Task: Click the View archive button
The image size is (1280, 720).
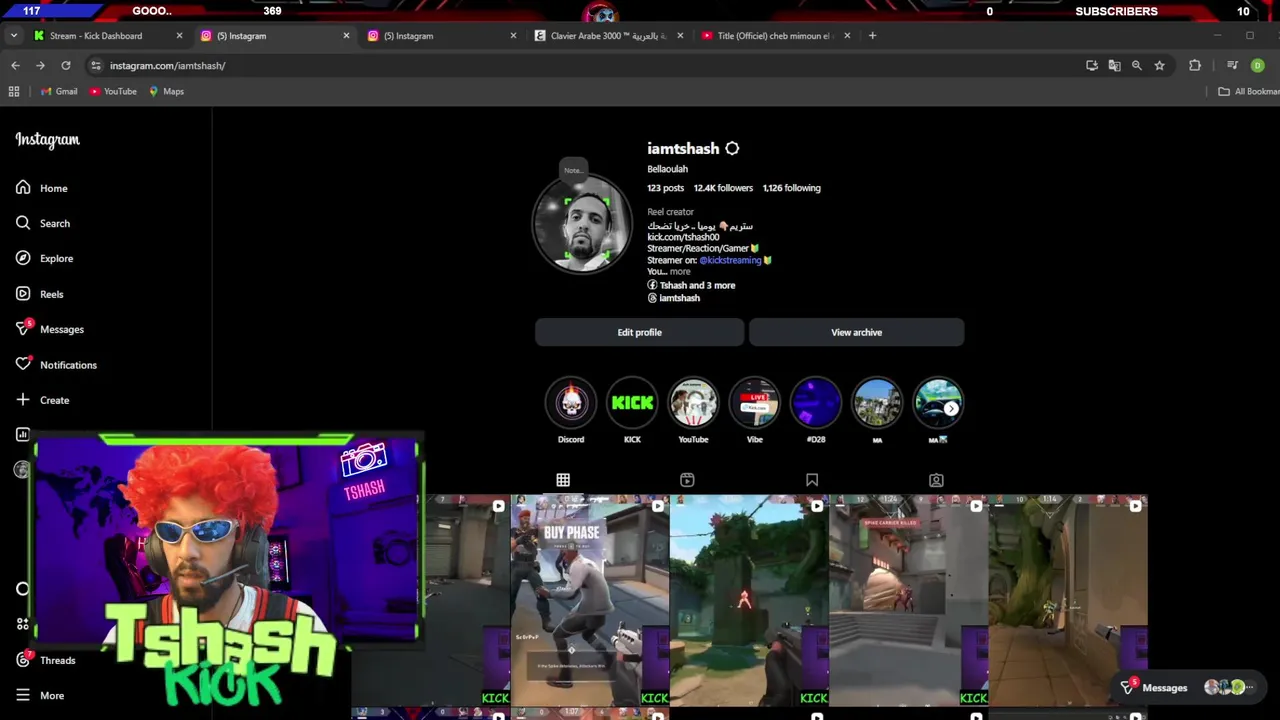Action: pos(856,332)
